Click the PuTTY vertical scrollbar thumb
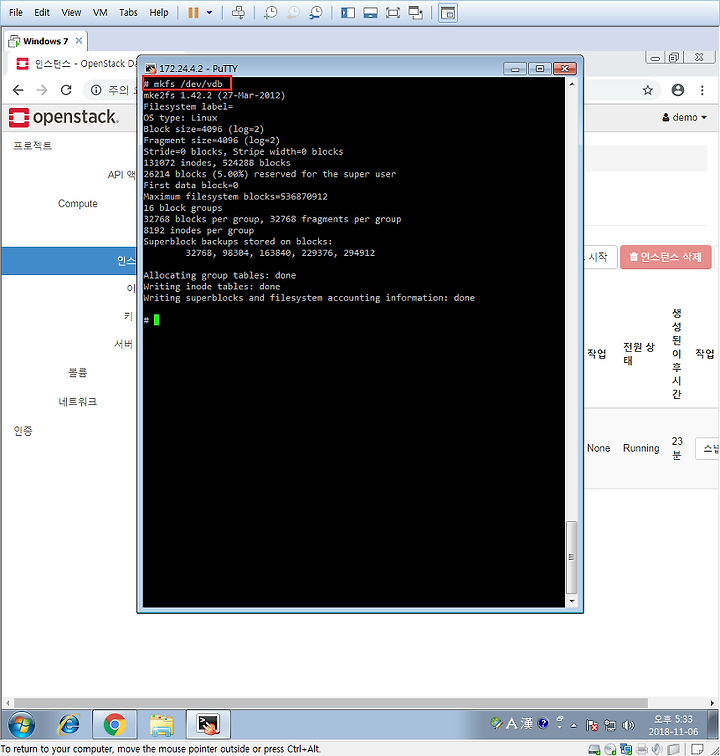The height and width of the screenshot is (756, 720). point(571,557)
